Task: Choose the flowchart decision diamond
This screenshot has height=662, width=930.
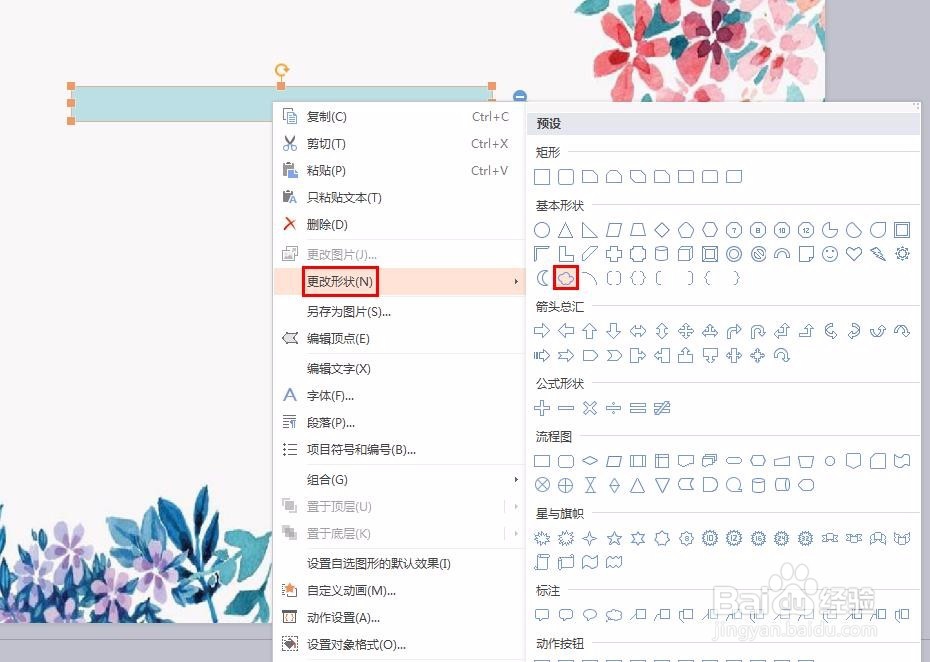Action: click(590, 461)
